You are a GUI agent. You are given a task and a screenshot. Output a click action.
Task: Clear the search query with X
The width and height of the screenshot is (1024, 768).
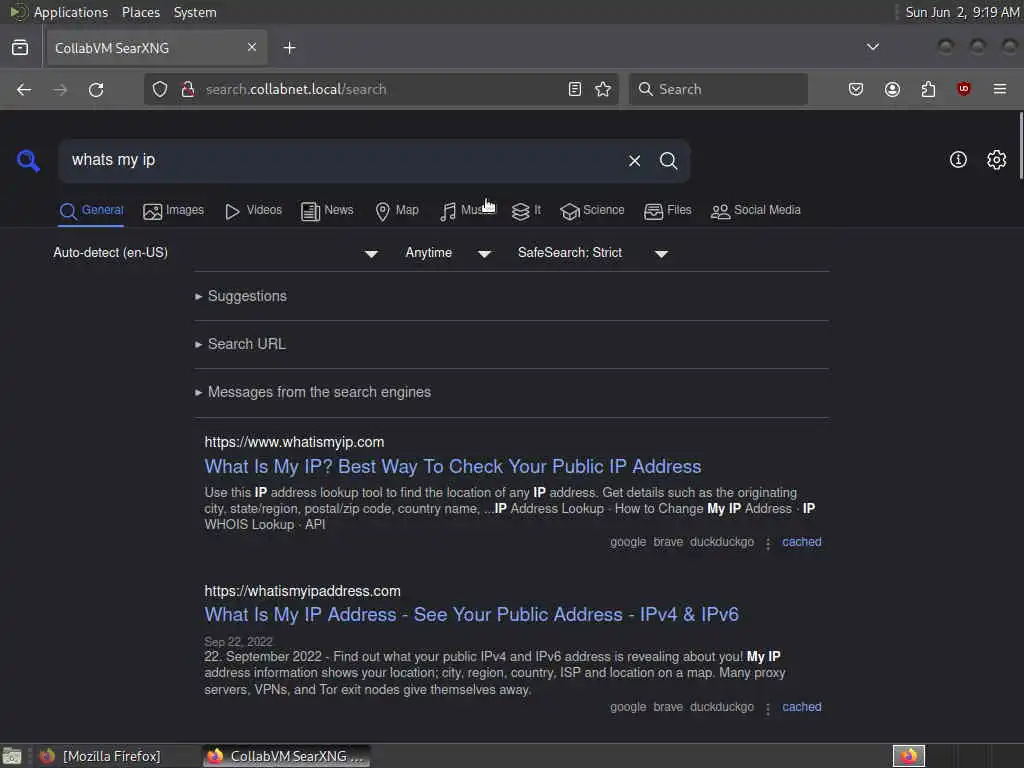coord(634,161)
